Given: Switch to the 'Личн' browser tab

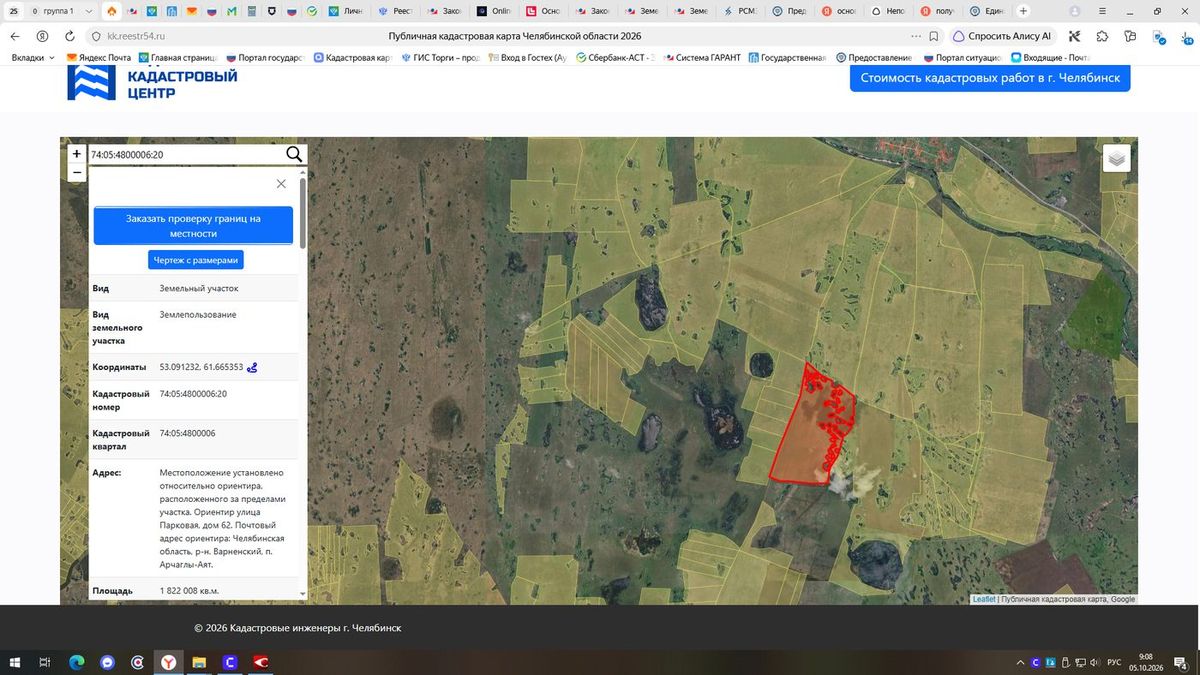Looking at the screenshot, I should pos(347,11).
